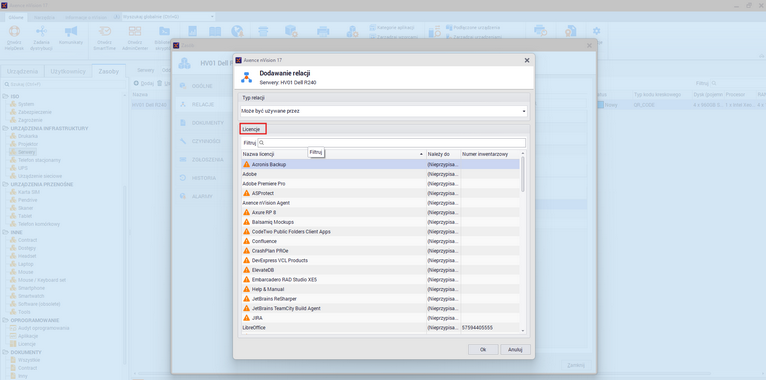Viewport: 766px width, 380px height.
Task: Collapse the OPROGRAMOWANIE tree group
Action: coord(5,320)
